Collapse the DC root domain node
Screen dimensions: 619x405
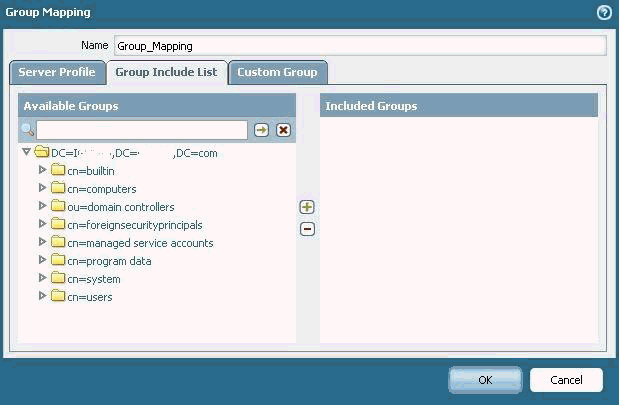click(26, 153)
